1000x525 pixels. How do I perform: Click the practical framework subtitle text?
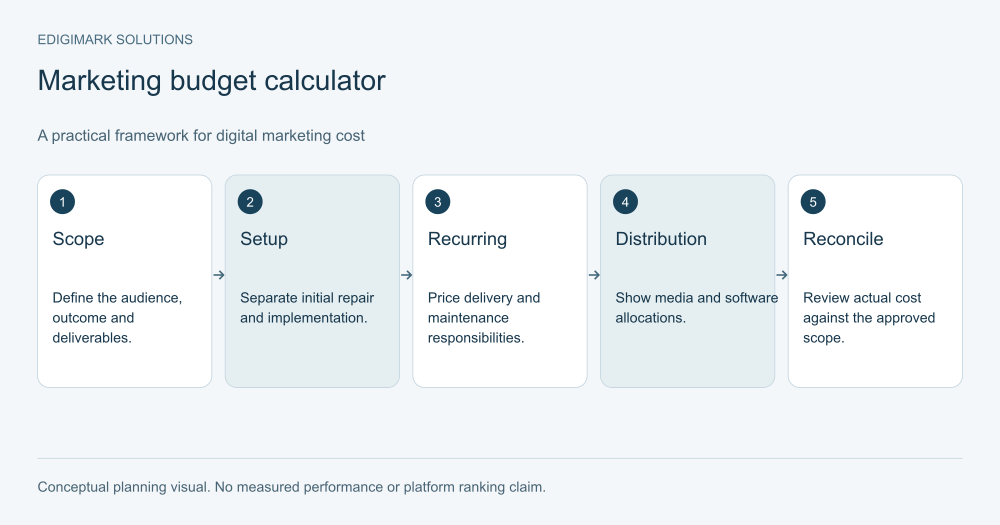point(201,136)
